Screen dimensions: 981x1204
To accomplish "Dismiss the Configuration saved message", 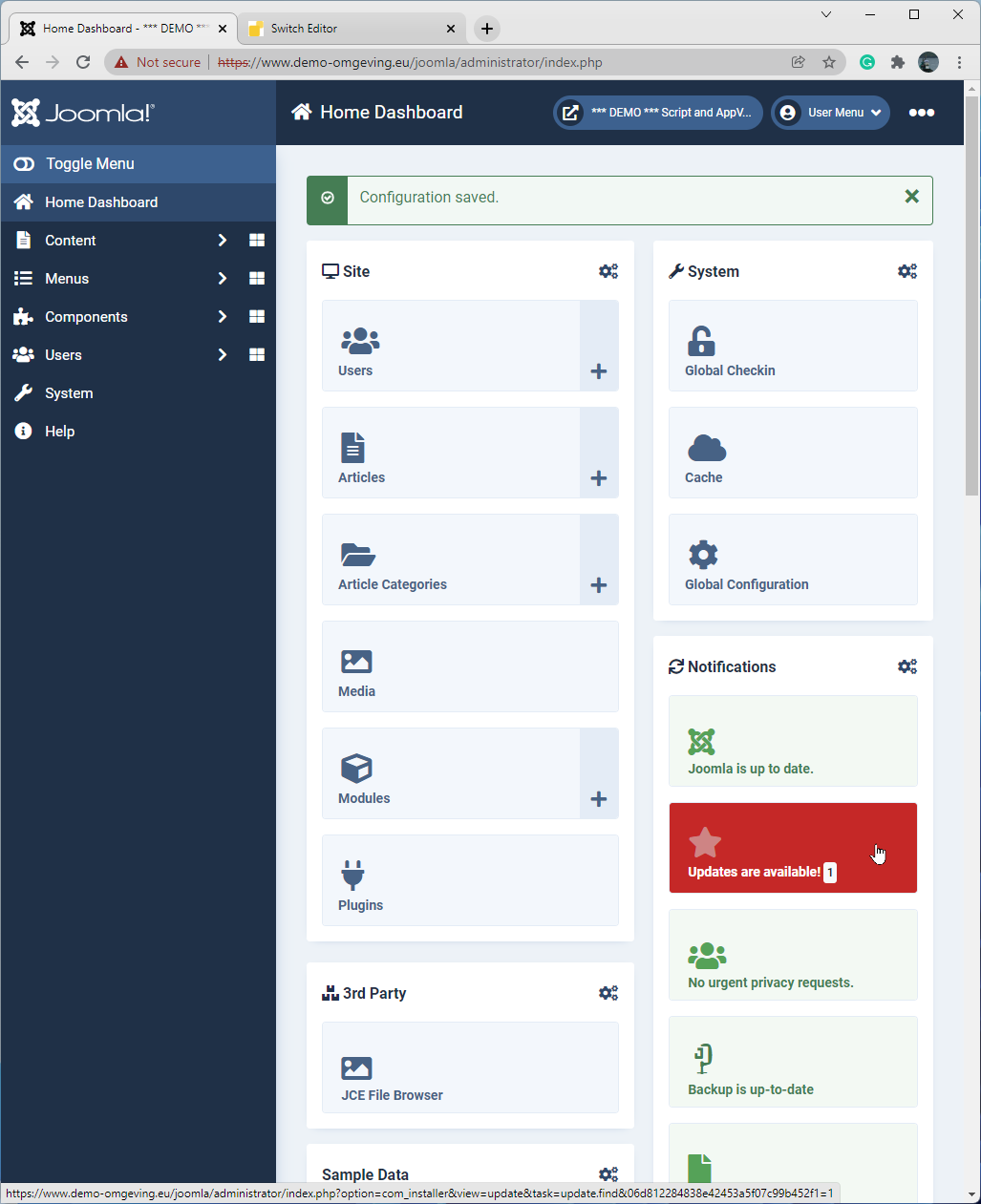I will 911,197.
